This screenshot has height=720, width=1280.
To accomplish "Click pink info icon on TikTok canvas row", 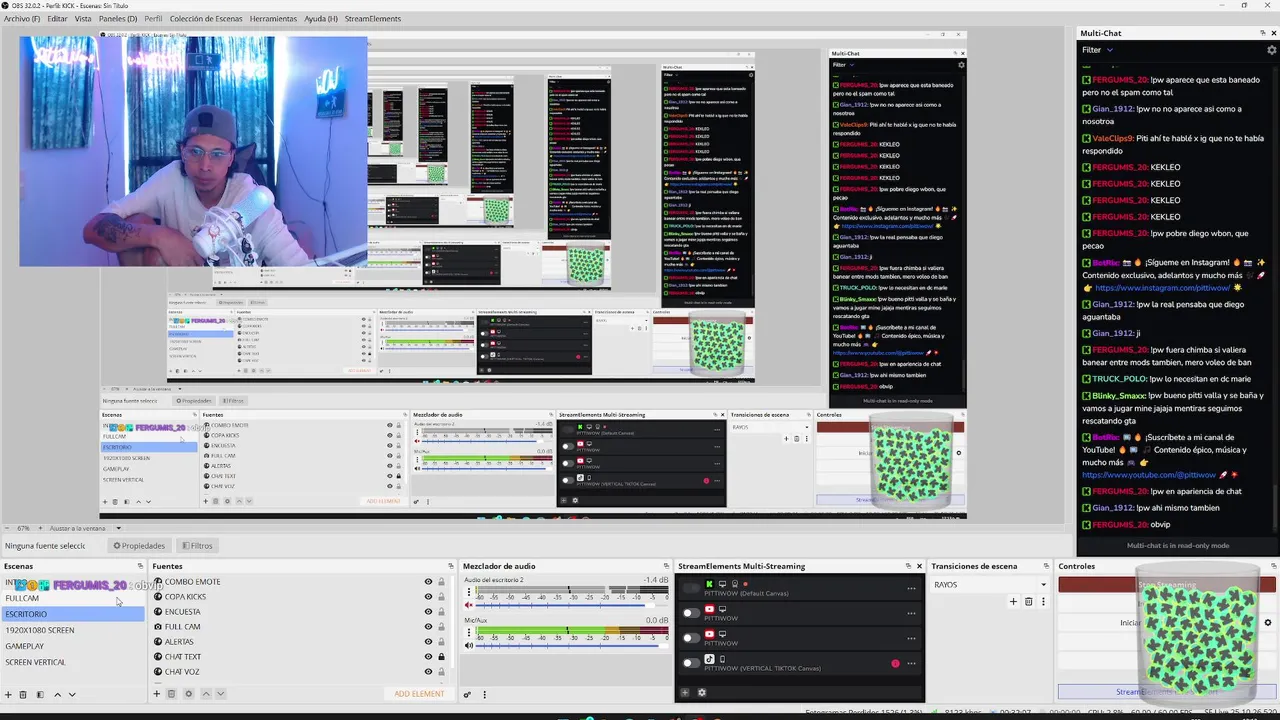I will click(x=895, y=663).
